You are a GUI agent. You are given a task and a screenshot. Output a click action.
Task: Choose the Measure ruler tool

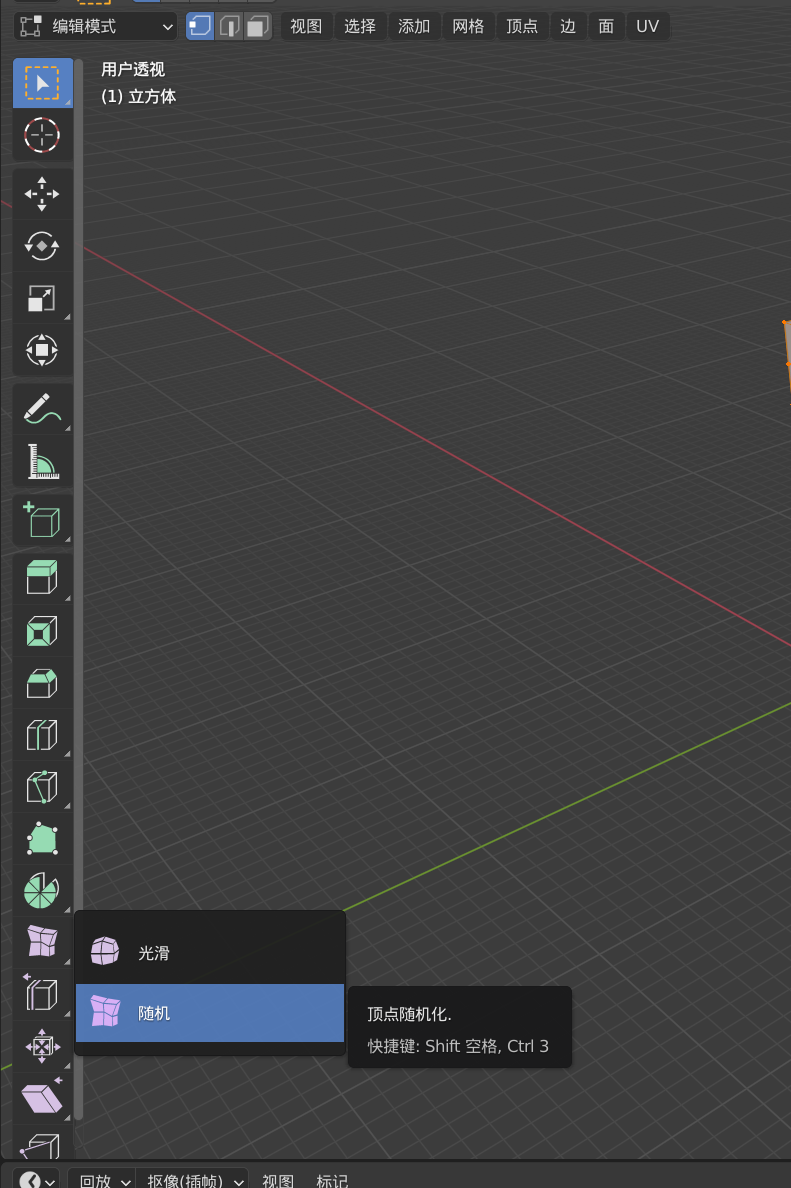pyautogui.click(x=42, y=461)
